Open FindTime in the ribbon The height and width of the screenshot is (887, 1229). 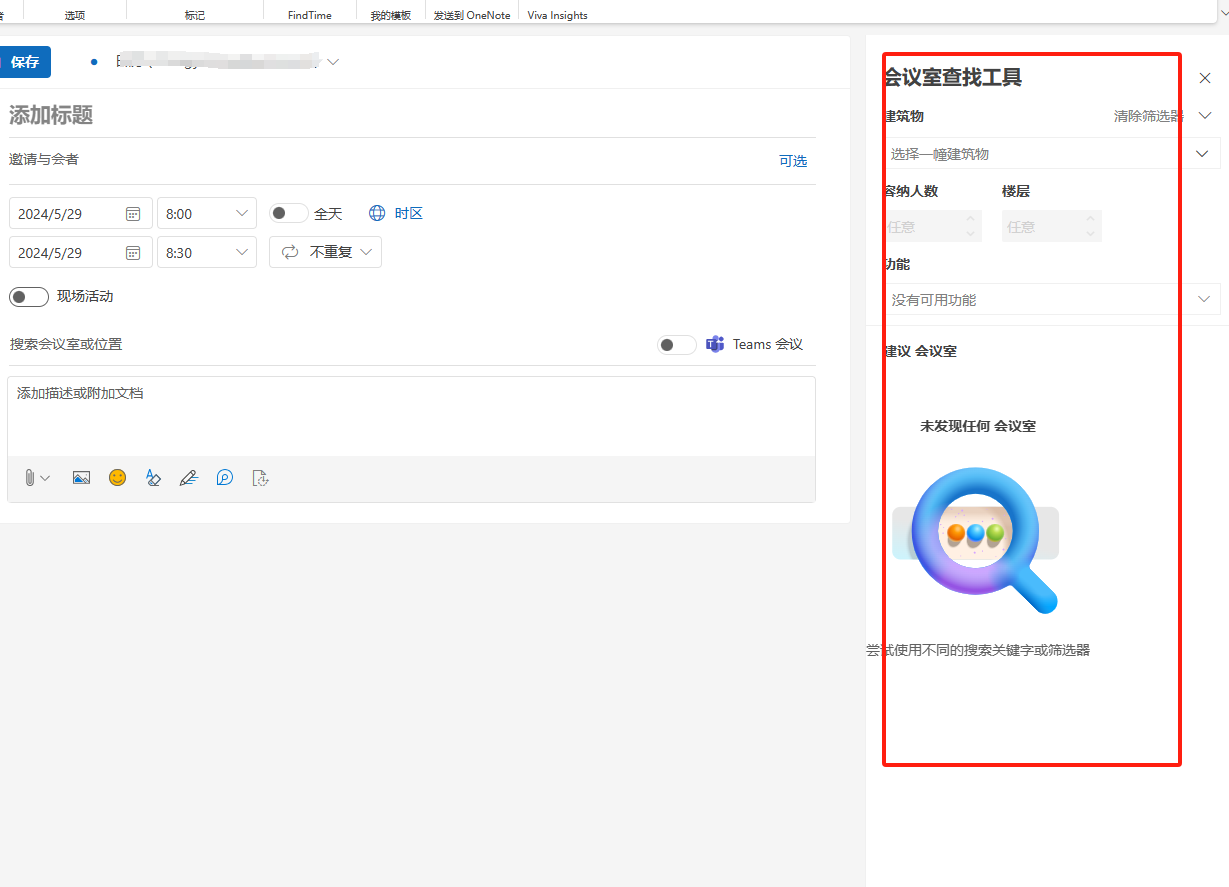310,14
